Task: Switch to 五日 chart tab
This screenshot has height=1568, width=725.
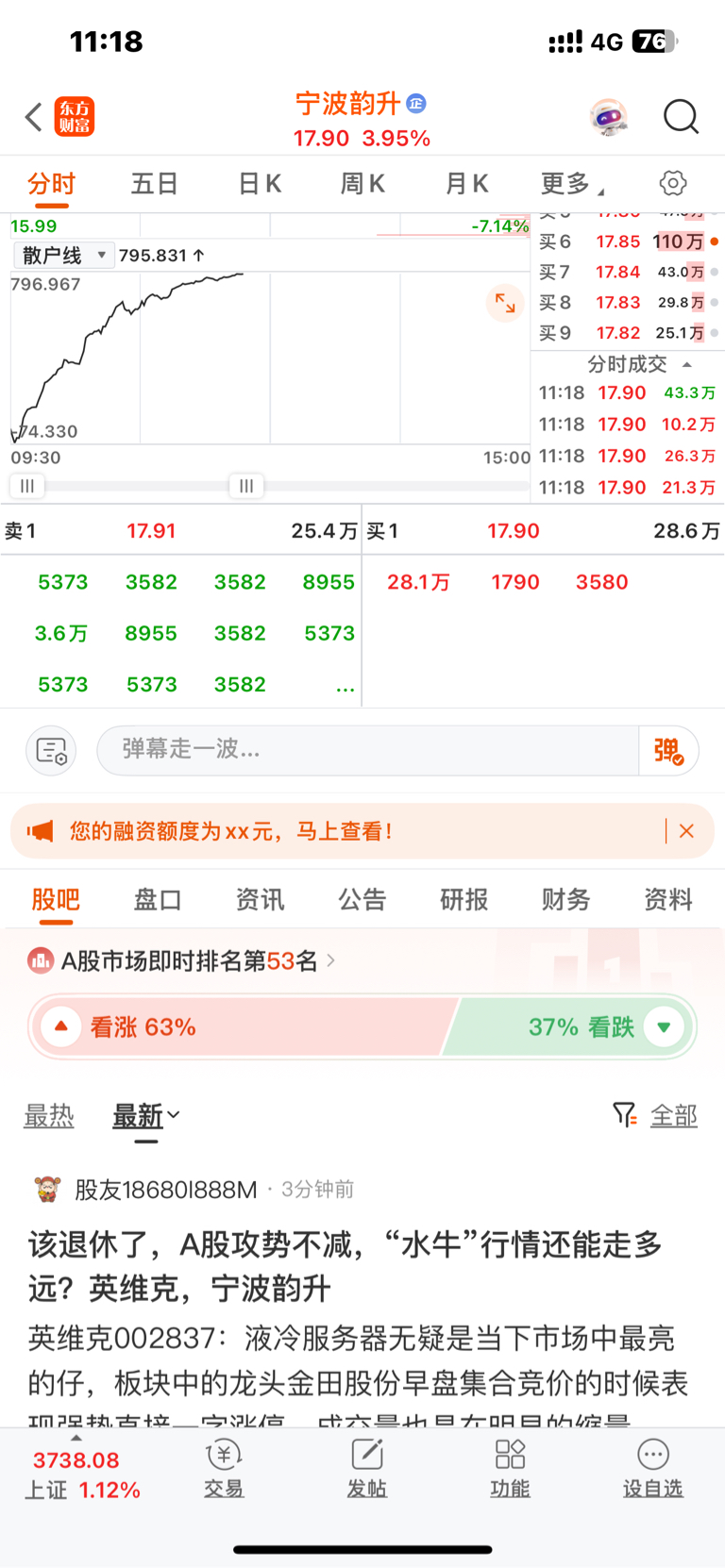Action: [x=154, y=183]
